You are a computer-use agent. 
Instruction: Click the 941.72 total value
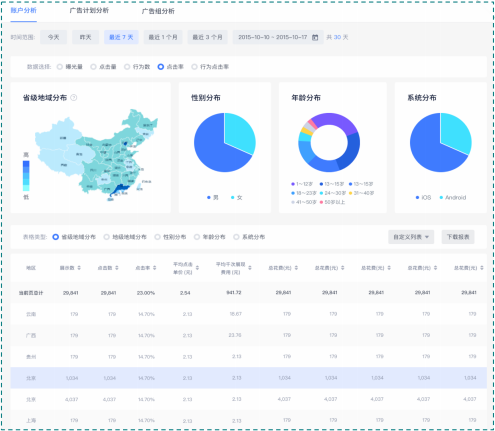234,293
